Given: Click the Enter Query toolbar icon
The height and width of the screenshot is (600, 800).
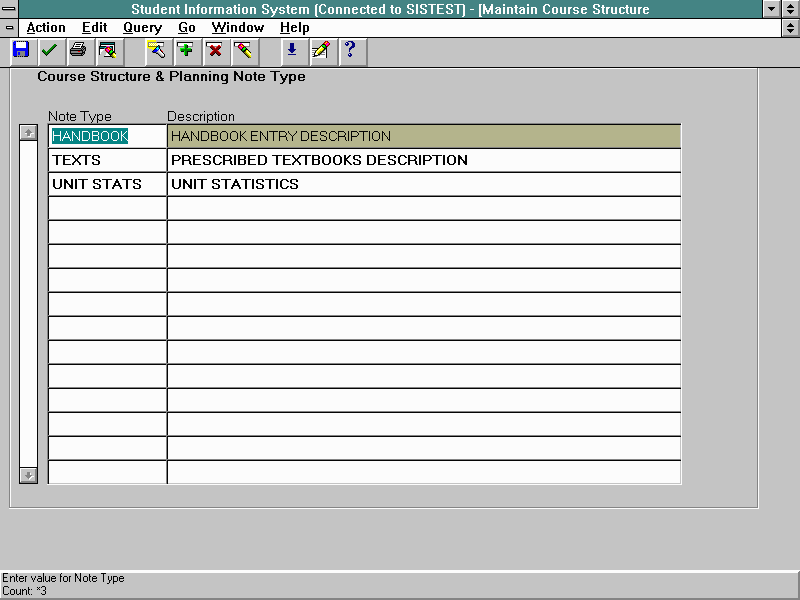Looking at the screenshot, I should point(157,50).
